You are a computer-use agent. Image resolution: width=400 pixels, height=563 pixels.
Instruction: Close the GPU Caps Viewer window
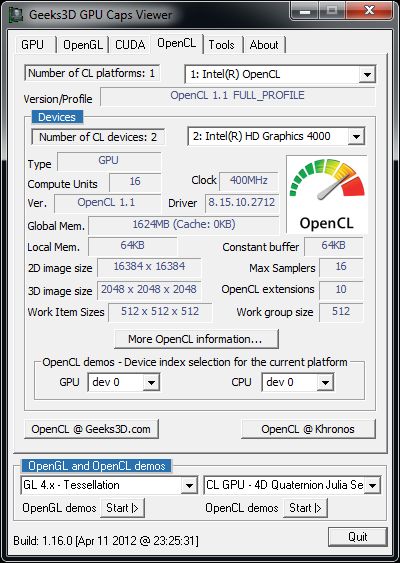370,11
